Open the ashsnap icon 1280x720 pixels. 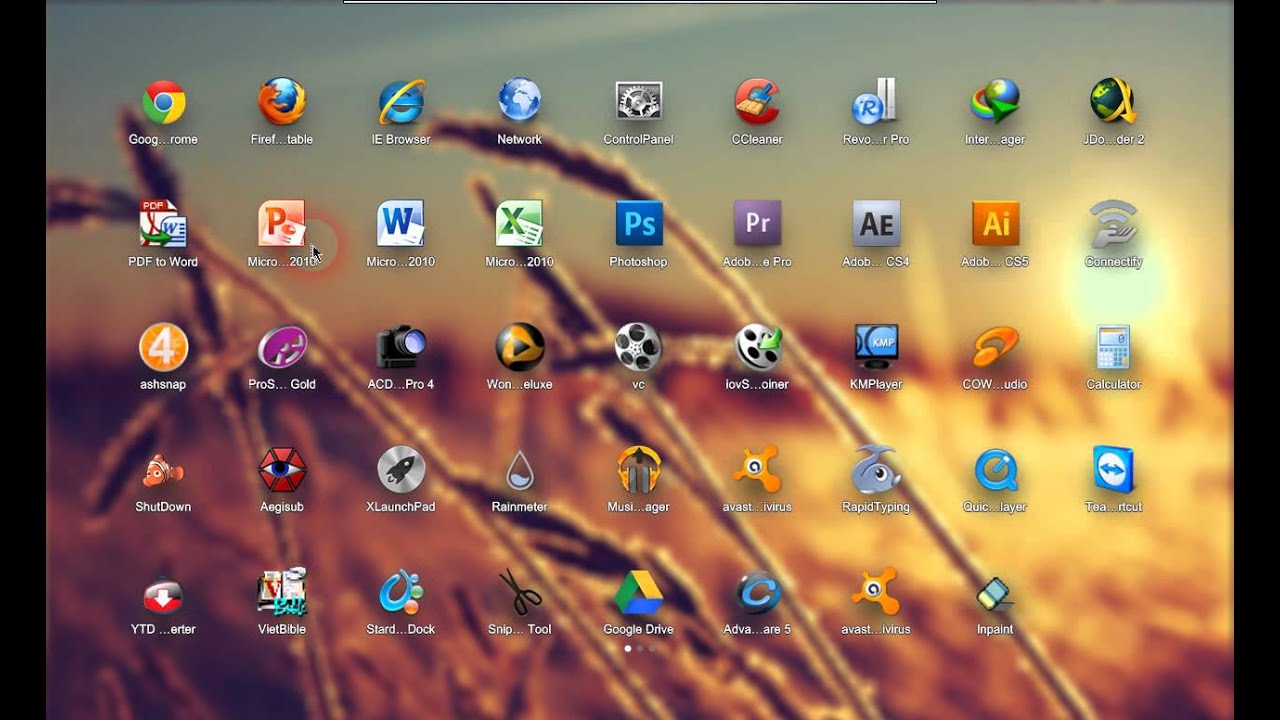tap(163, 347)
